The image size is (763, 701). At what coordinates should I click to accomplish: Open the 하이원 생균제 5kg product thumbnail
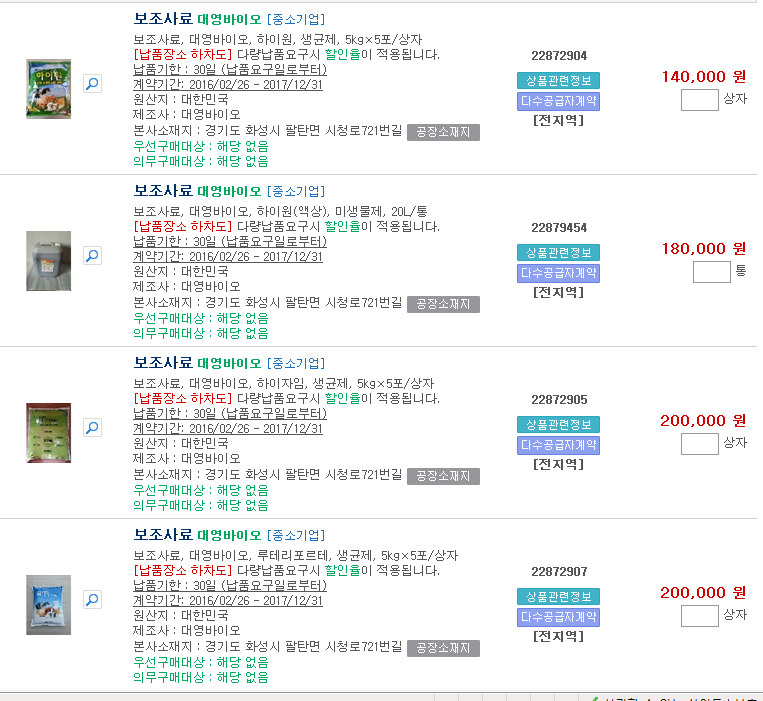48,88
